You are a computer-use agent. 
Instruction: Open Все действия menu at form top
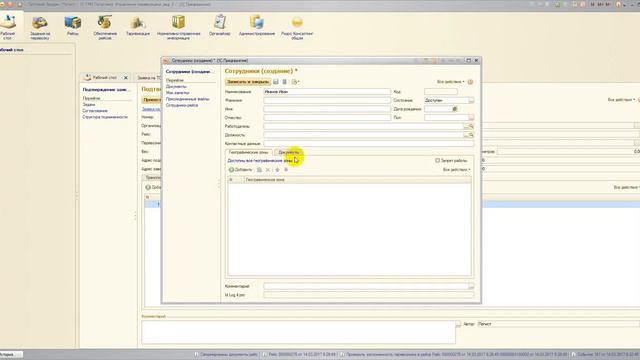click(450, 82)
